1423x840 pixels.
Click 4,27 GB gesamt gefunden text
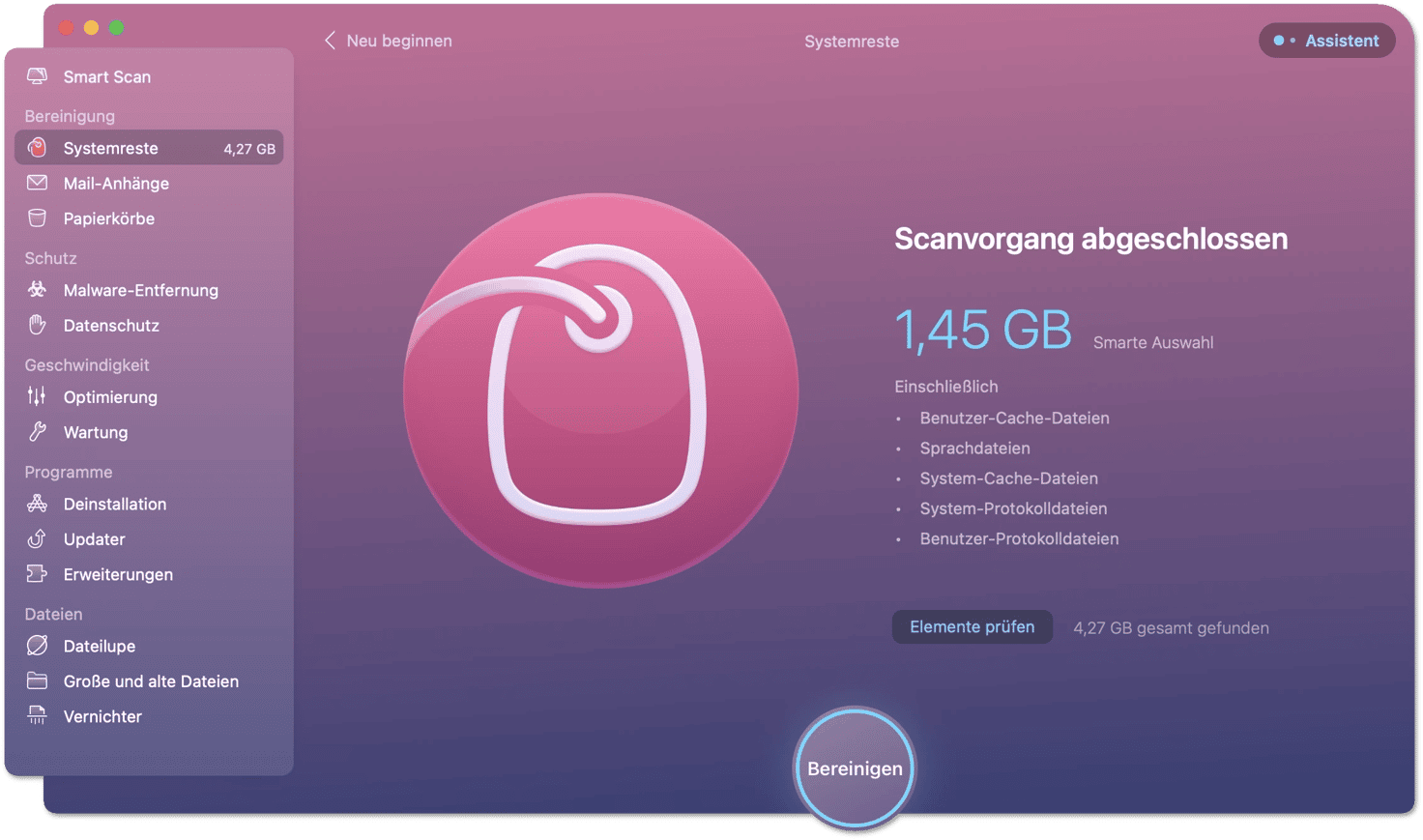click(x=1171, y=627)
